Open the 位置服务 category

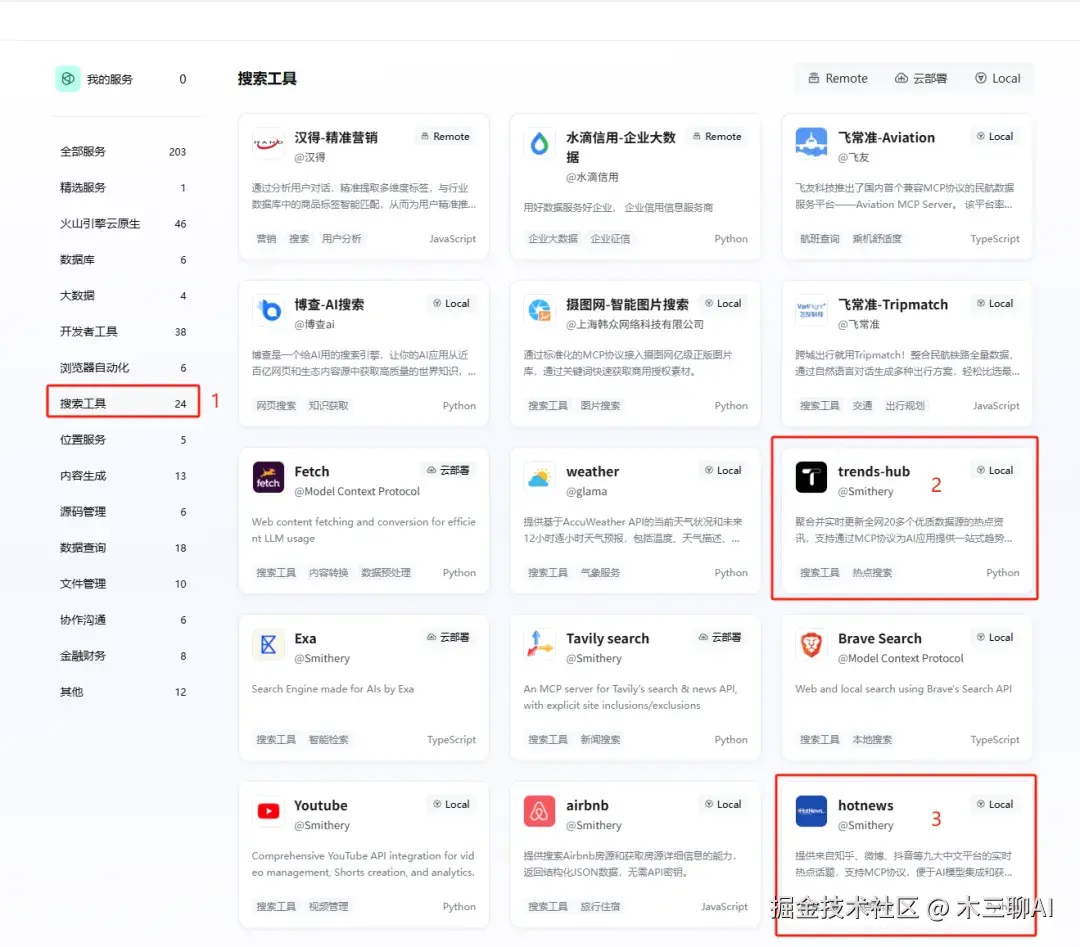pos(123,440)
